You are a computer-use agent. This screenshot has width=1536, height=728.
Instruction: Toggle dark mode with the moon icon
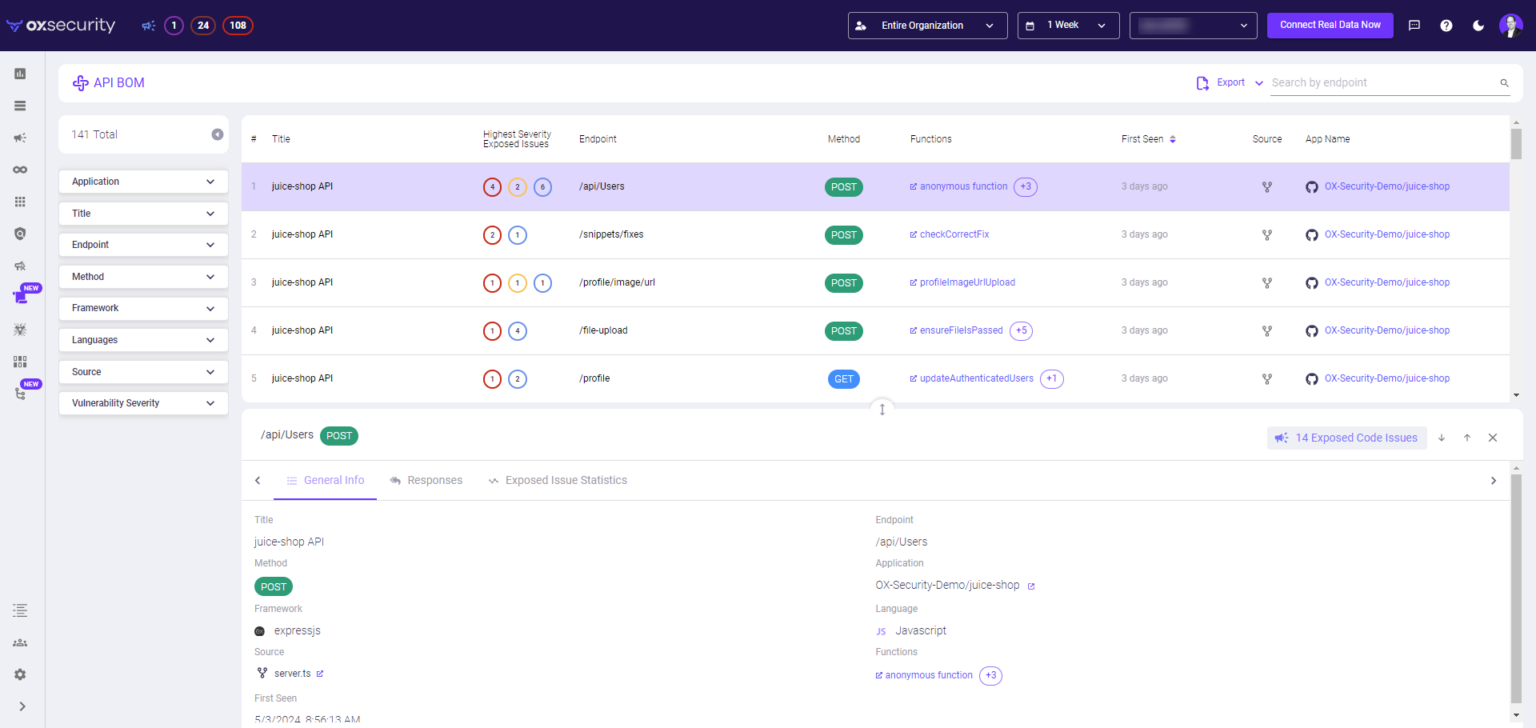tap(1478, 25)
